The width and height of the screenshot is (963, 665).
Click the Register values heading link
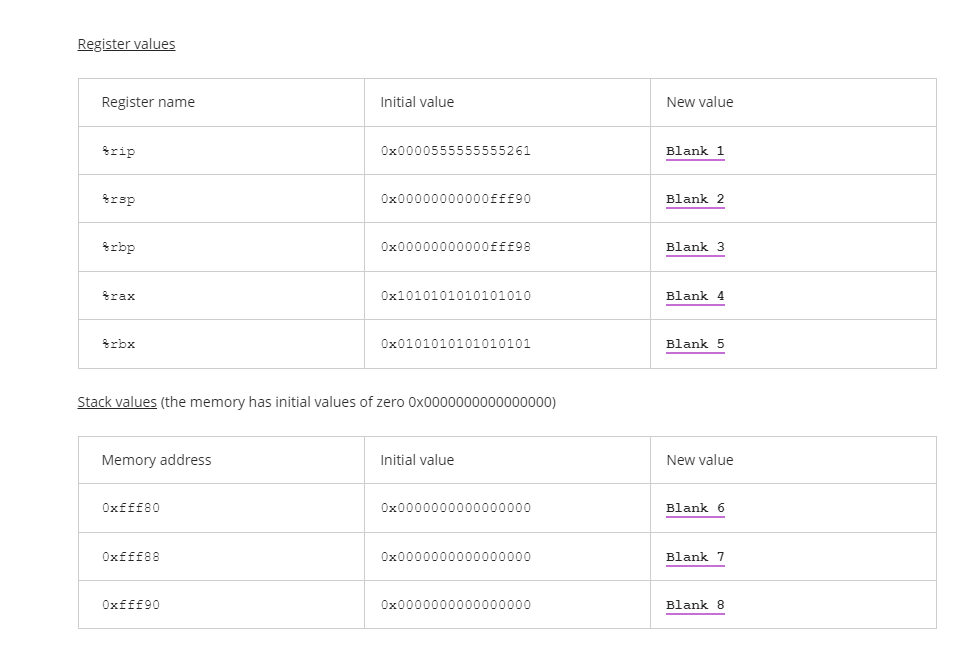(126, 43)
